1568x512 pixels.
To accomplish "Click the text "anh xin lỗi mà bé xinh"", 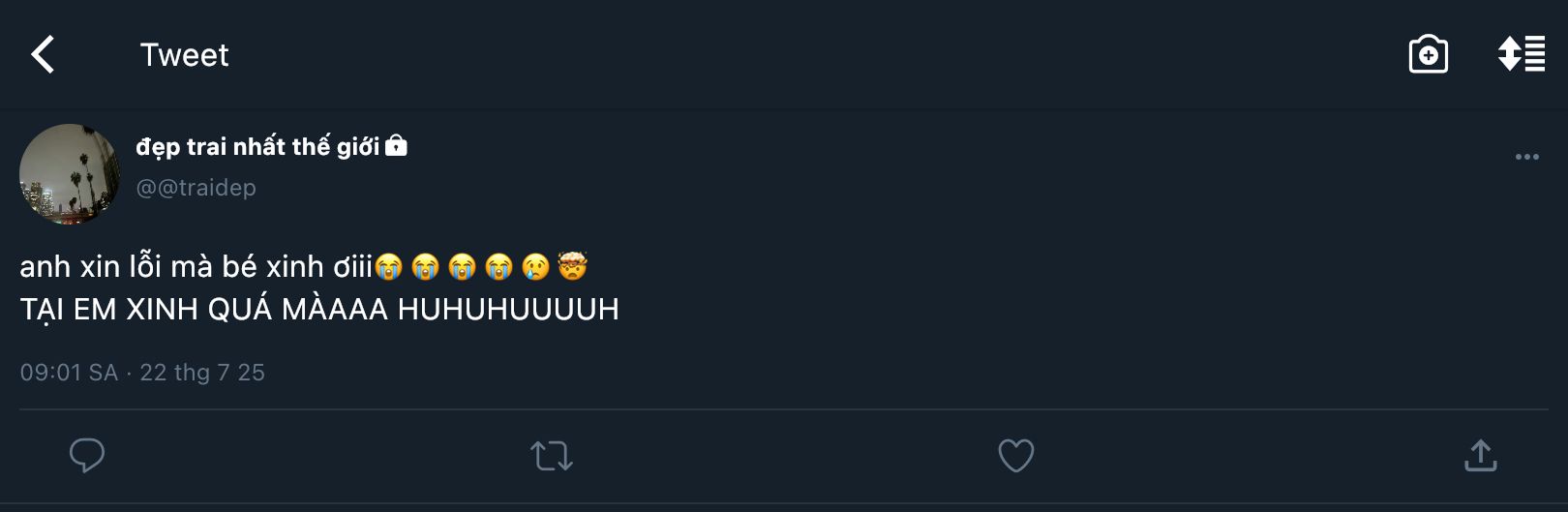I will click(174, 267).
